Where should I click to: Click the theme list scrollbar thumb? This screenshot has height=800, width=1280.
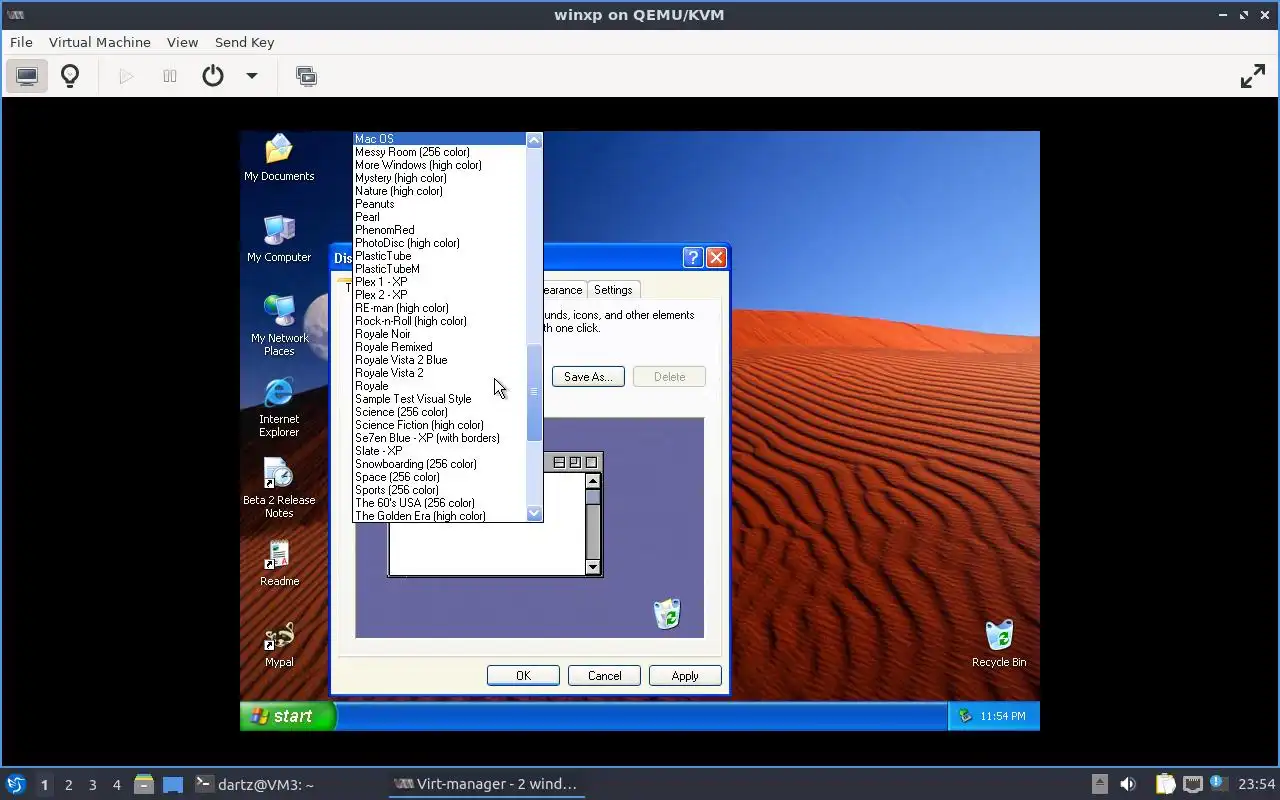click(534, 392)
